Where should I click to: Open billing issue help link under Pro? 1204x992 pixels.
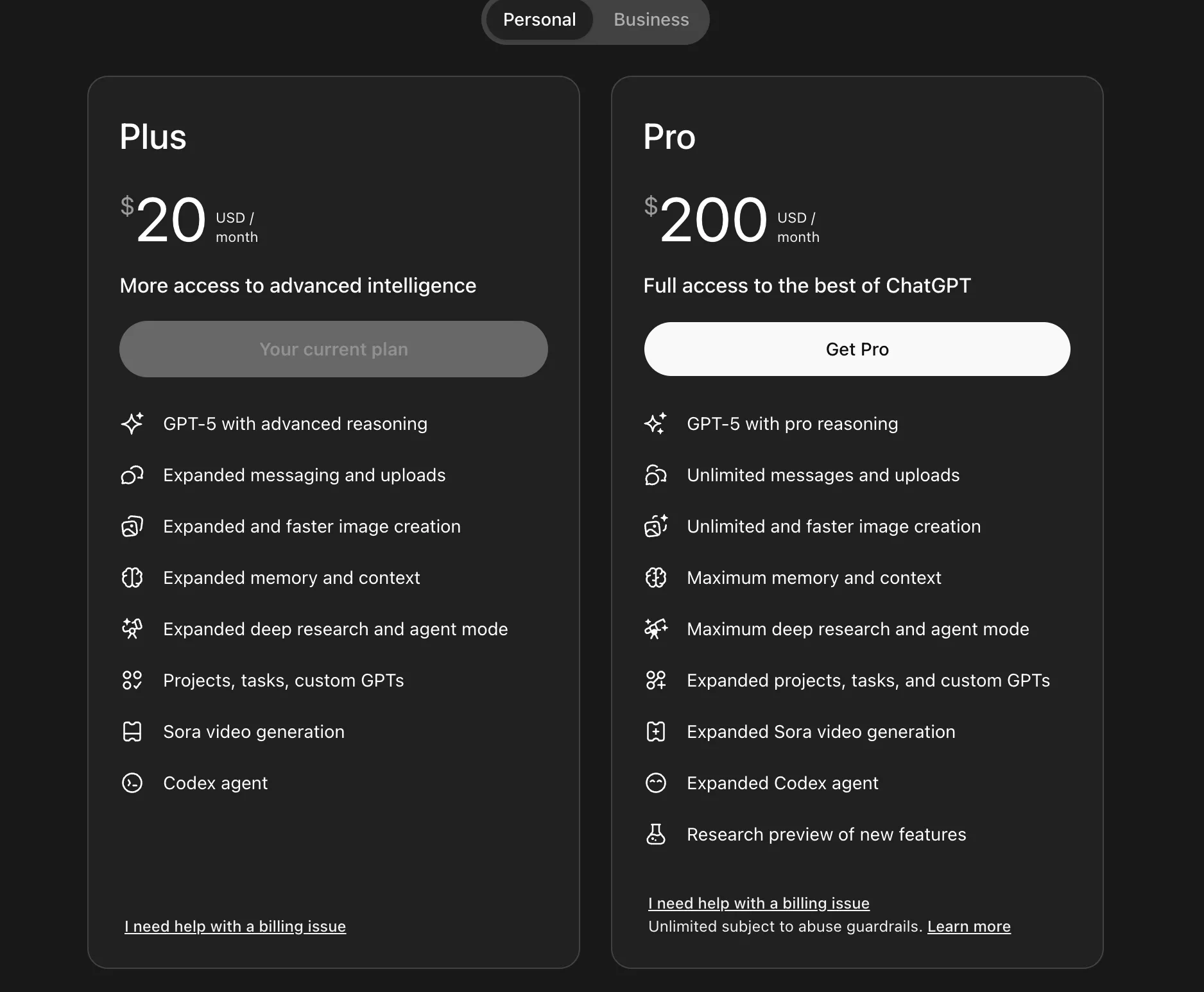[x=759, y=903]
